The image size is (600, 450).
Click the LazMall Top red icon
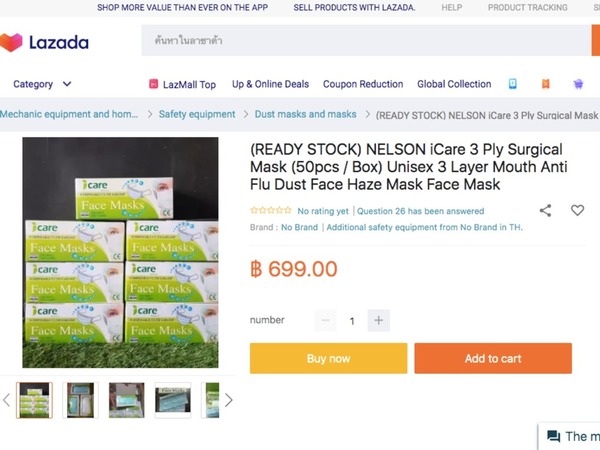pos(153,84)
